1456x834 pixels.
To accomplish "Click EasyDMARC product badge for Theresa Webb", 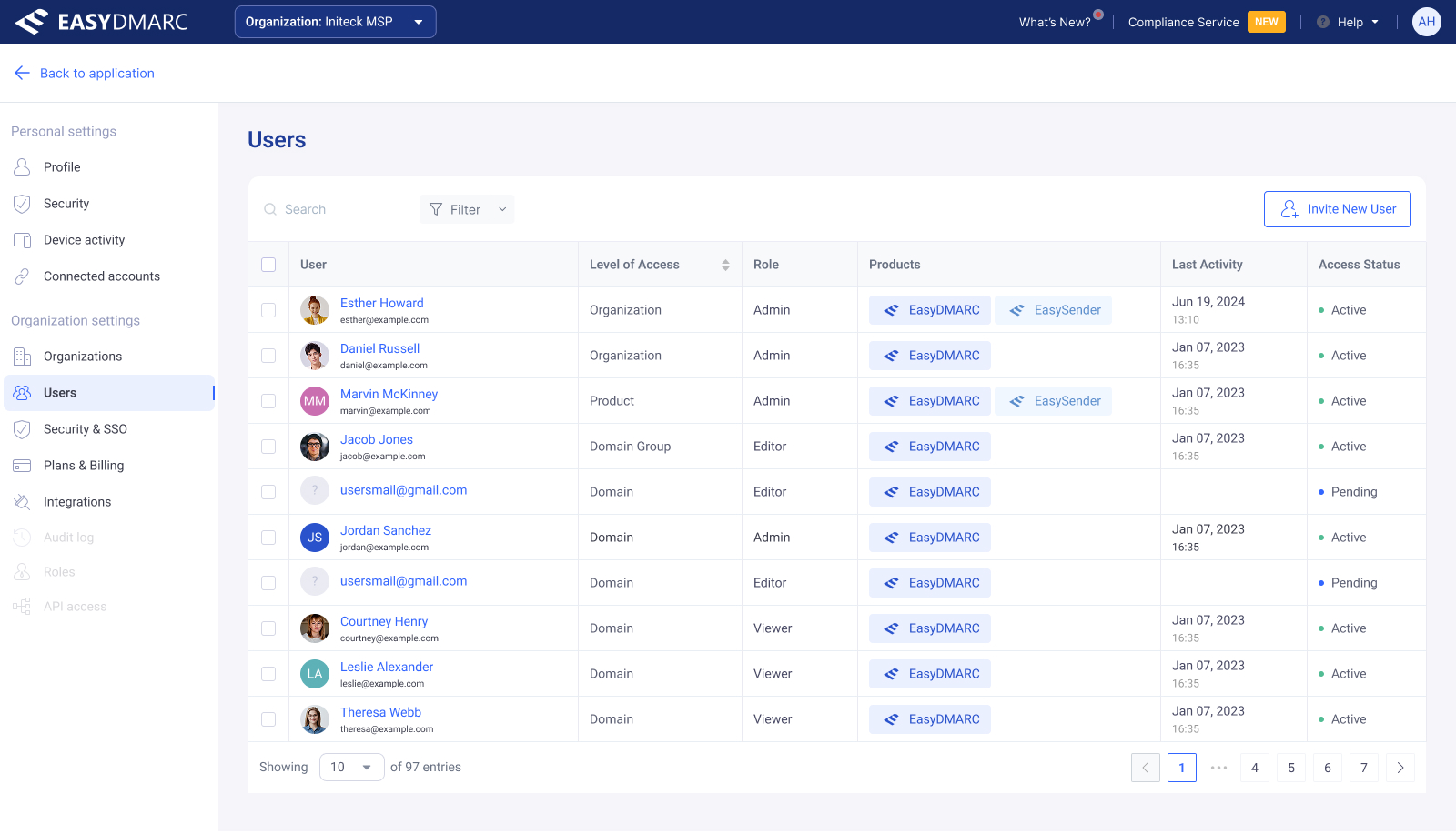I will 930,719.
